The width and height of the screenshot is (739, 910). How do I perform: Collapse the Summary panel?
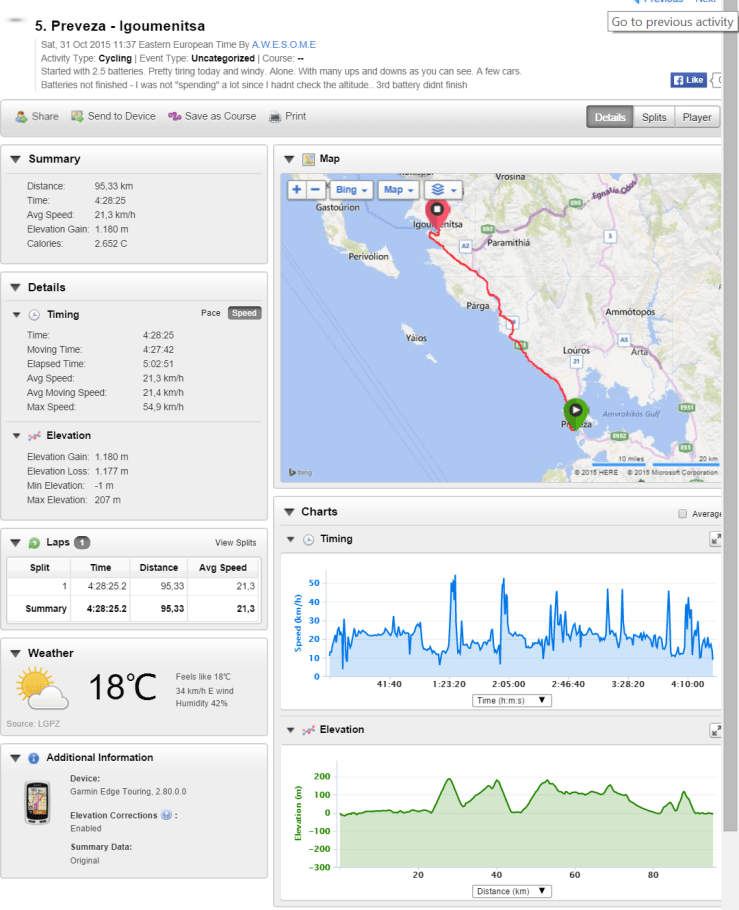[16, 159]
